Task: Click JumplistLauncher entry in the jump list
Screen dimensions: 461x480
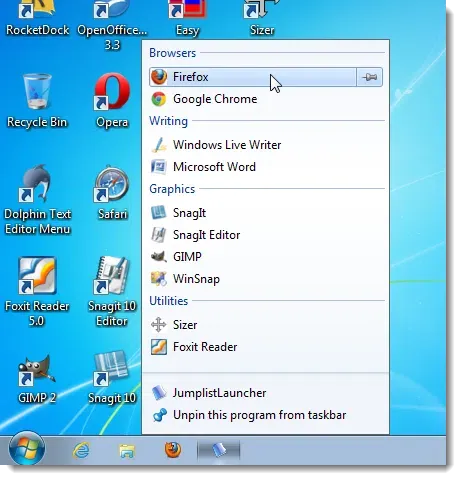Action: click(266, 393)
